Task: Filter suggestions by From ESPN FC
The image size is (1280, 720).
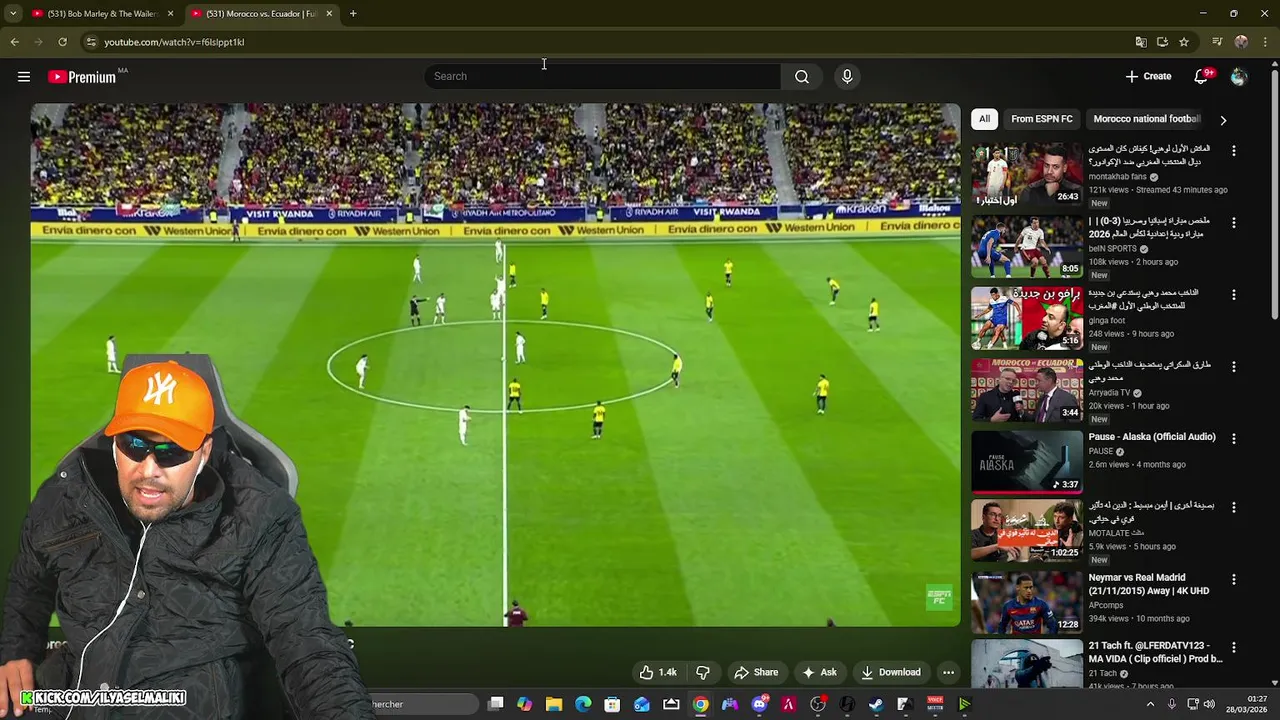Action: pyautogui.click(x=1041, y=119)
